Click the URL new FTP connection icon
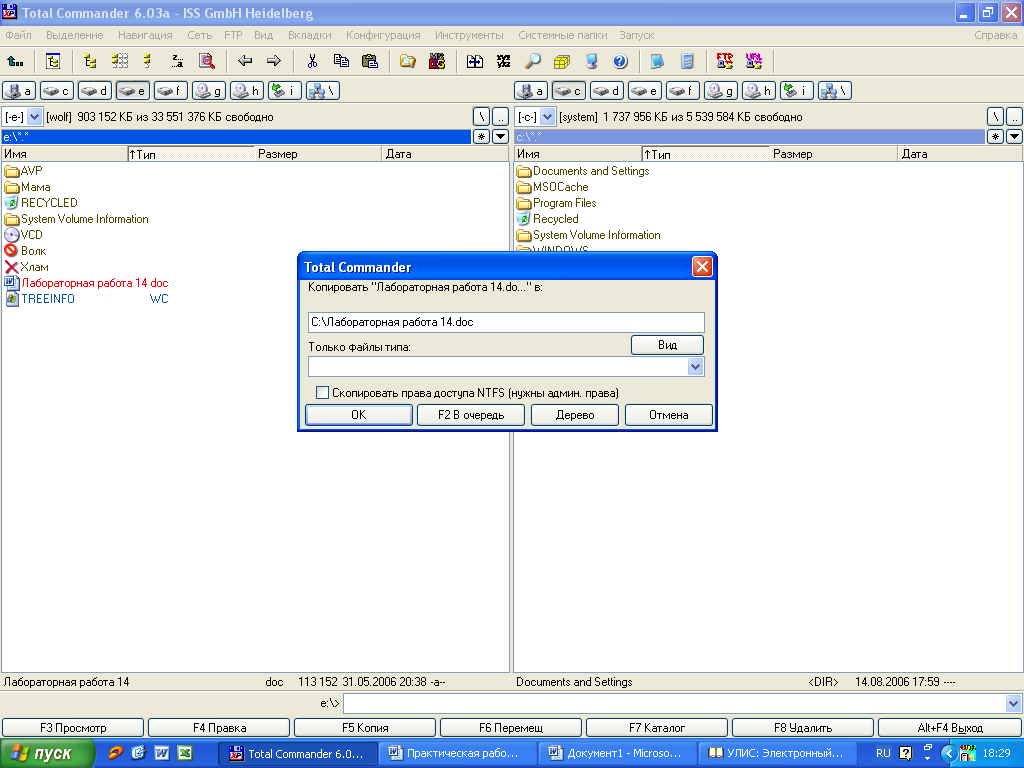Viewport: 1024px width, 768px height. (754, 61)
